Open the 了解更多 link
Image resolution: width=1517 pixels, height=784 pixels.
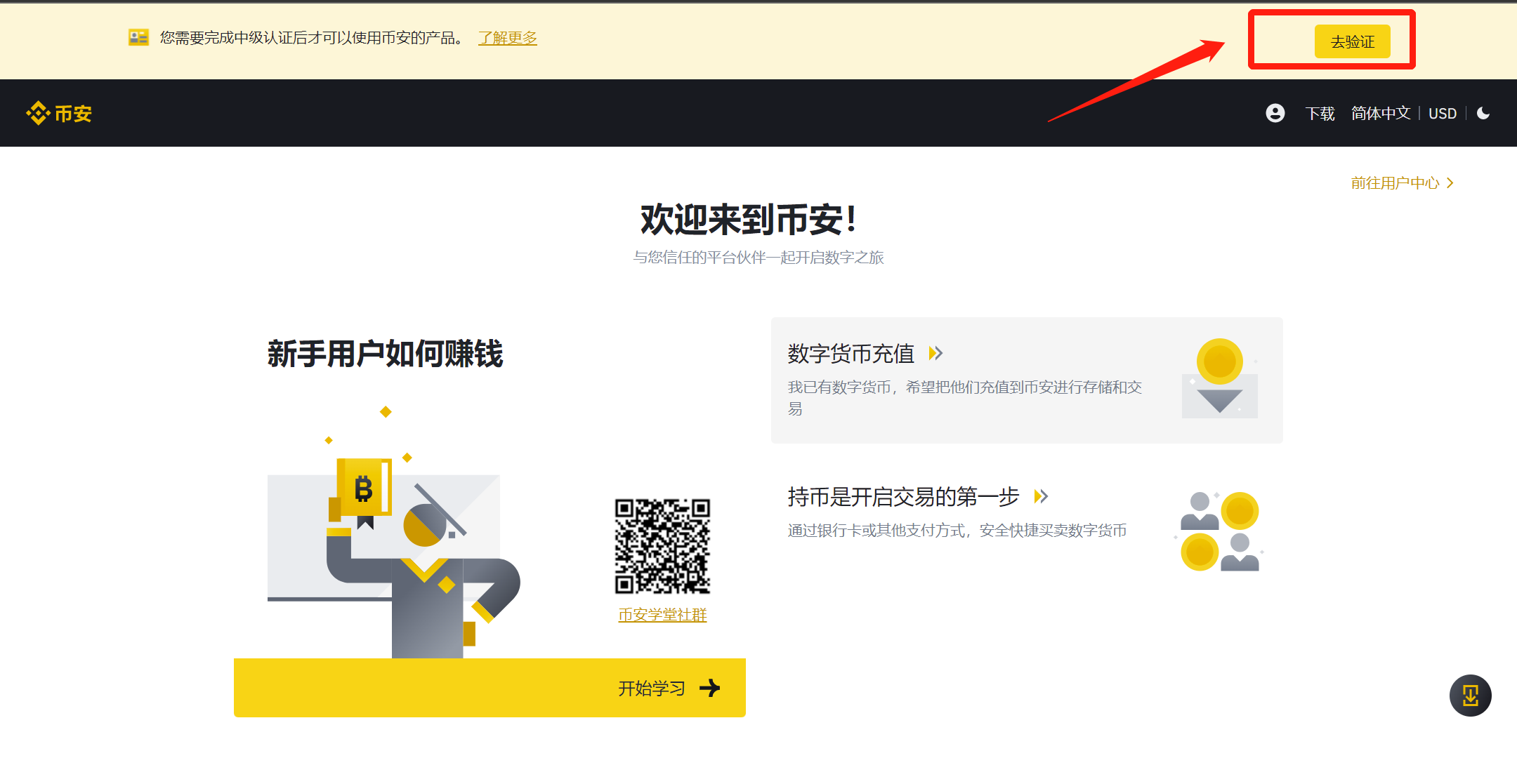(507, 38)
